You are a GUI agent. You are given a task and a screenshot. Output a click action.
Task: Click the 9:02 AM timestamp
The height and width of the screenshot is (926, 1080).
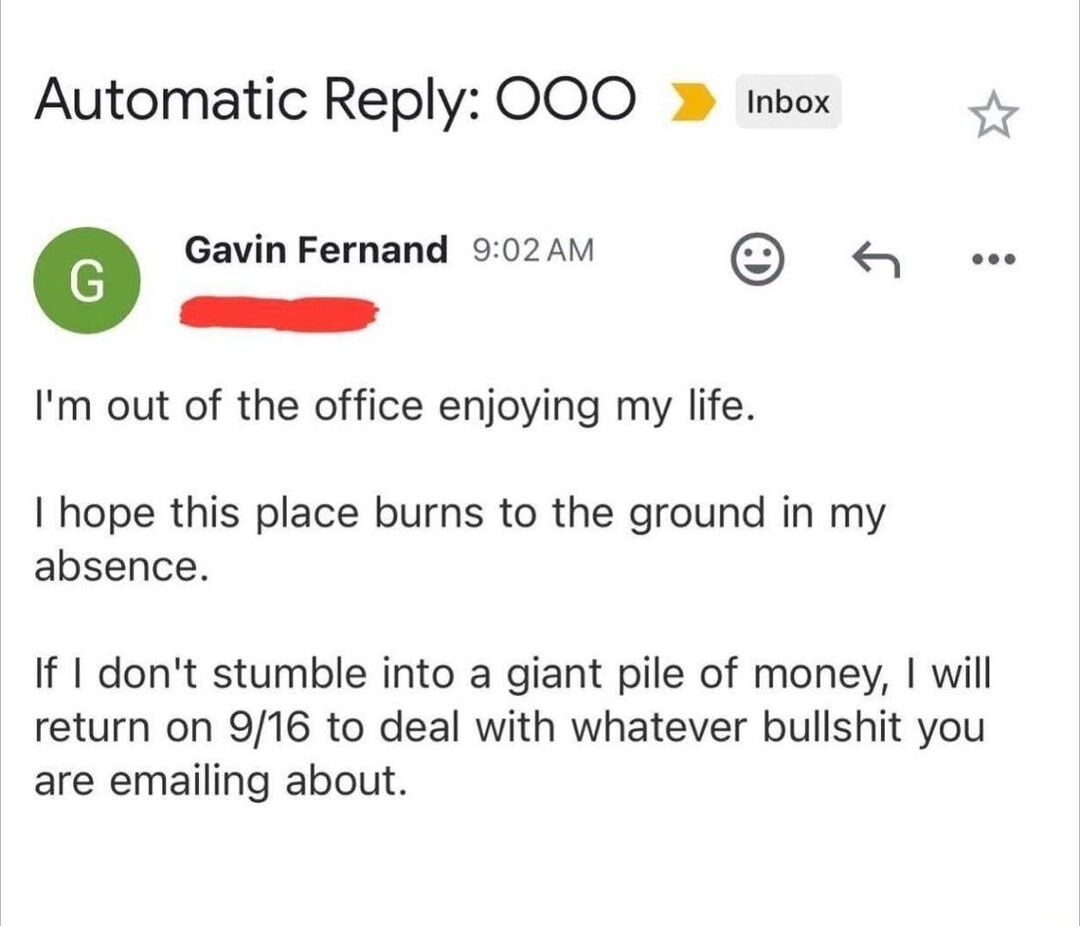pos(533,250)
